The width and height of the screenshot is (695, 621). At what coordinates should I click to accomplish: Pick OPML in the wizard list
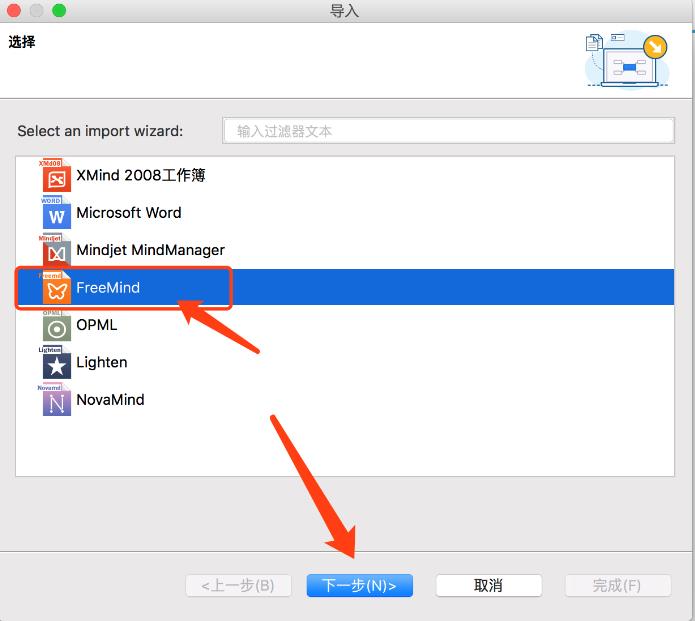pyautogui.click(x=97, y=325)
